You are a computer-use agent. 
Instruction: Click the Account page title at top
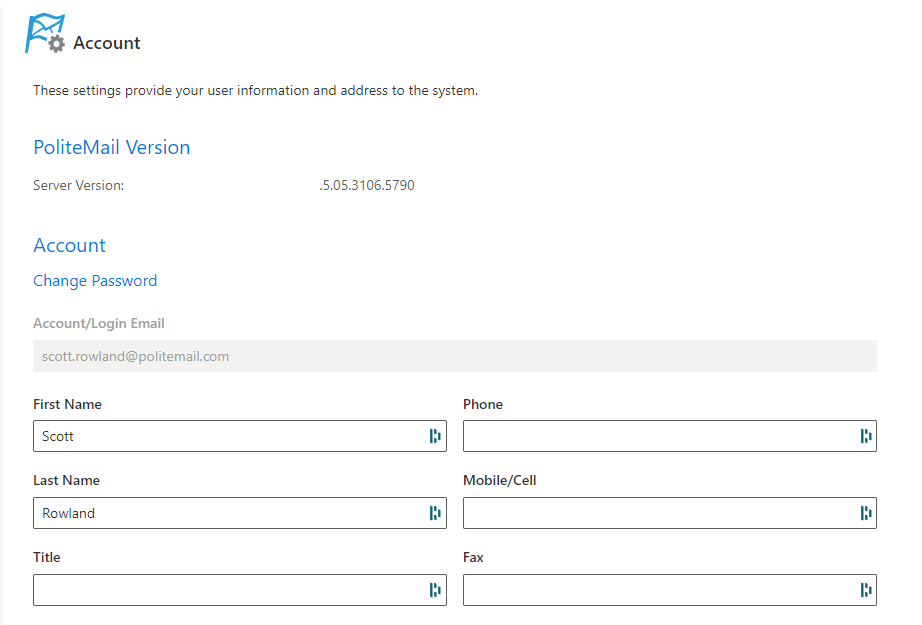107,43
